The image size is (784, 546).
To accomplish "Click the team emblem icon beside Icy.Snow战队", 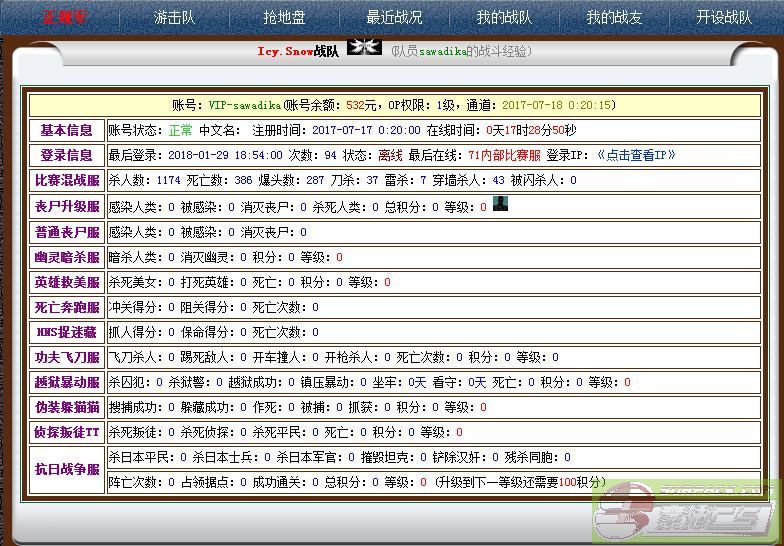I will tap(364, 48).
